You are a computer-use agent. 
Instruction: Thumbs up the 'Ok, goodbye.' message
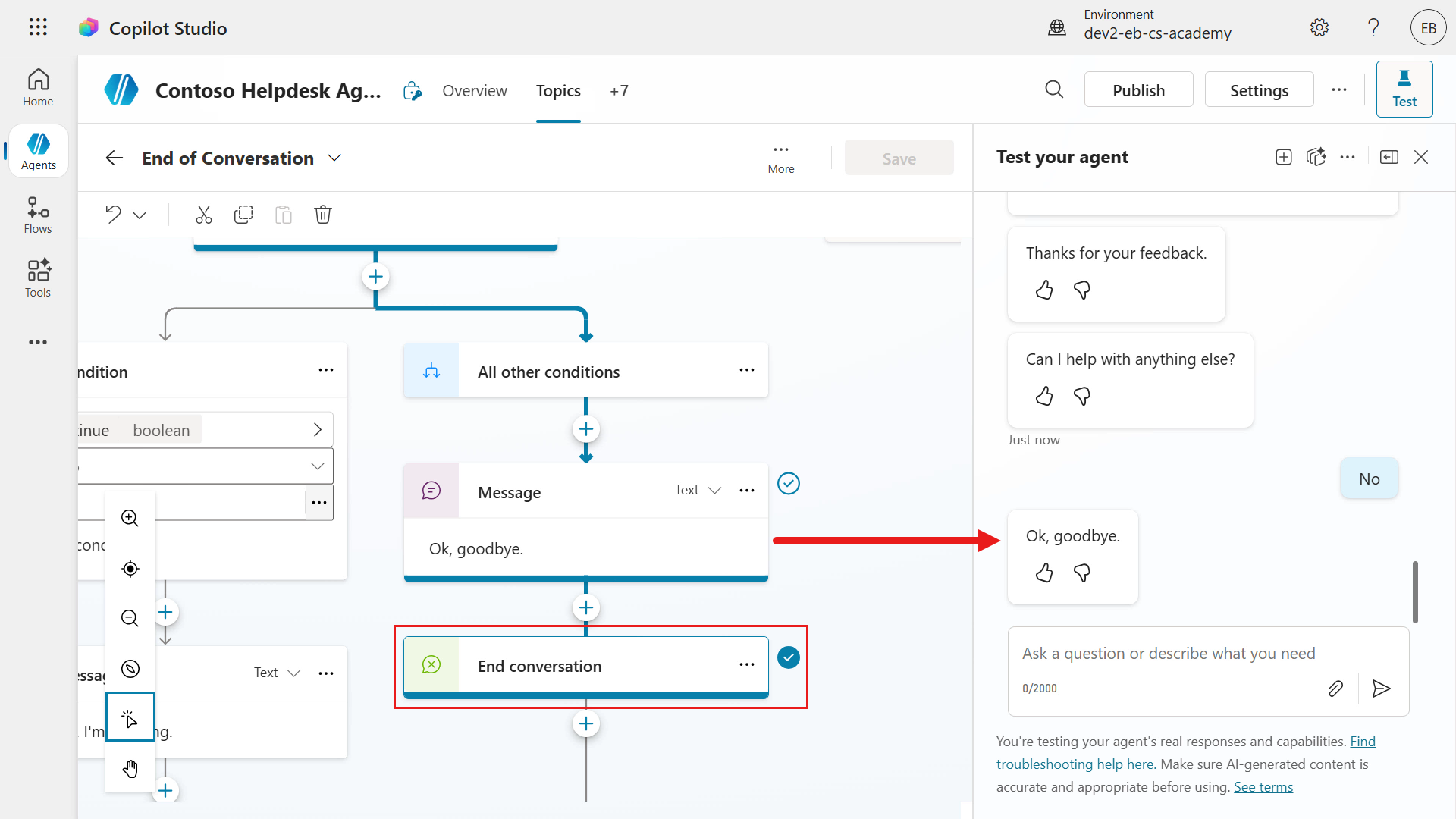point(1044,573)
